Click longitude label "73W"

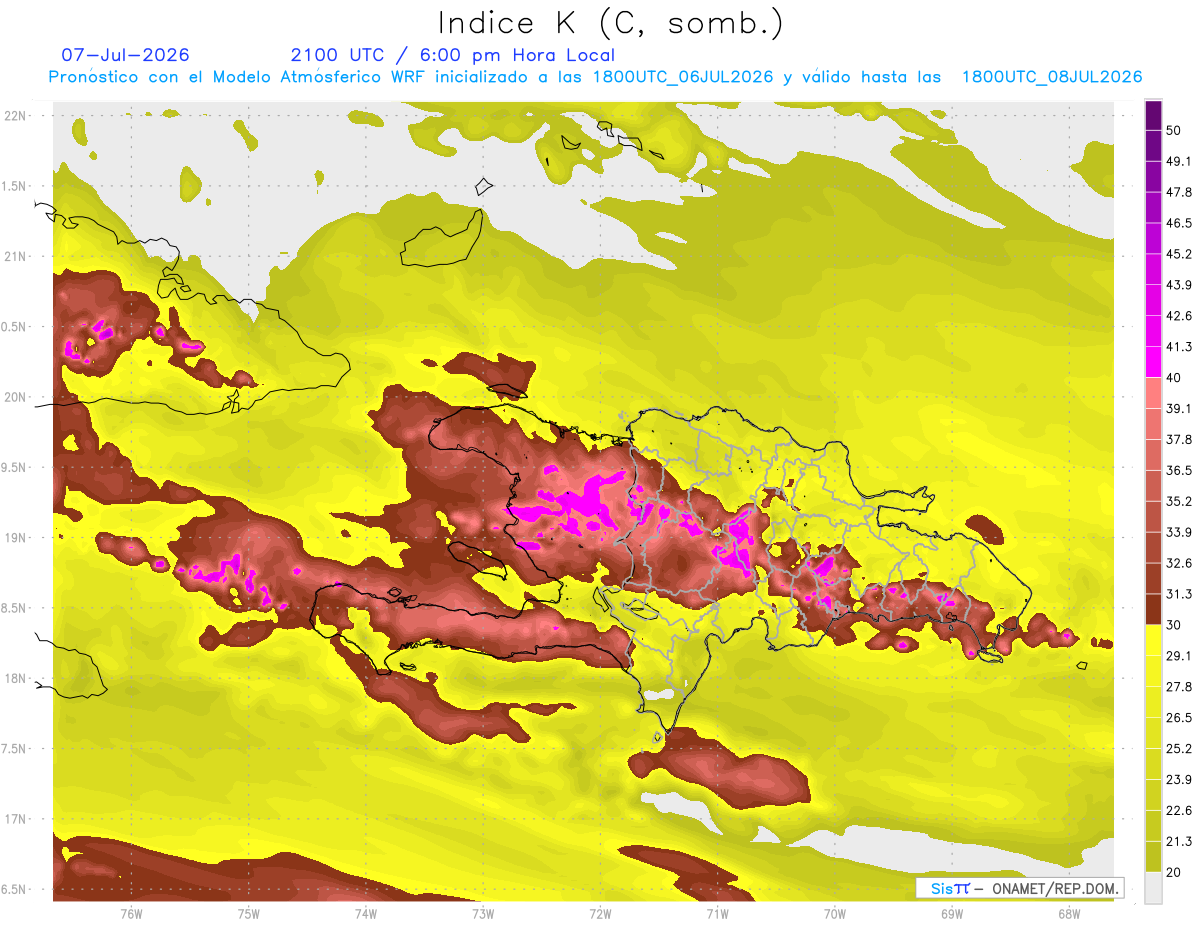(483, 914)
